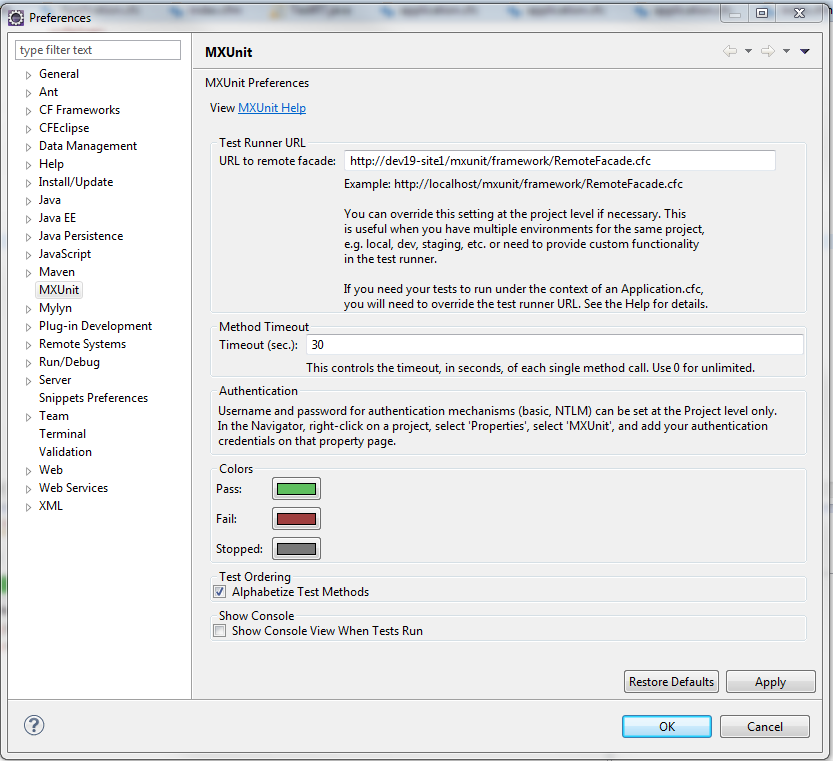This screenshot has width=833, height=761.
Task: Expand the Run/Debug node
Action: 29,363
